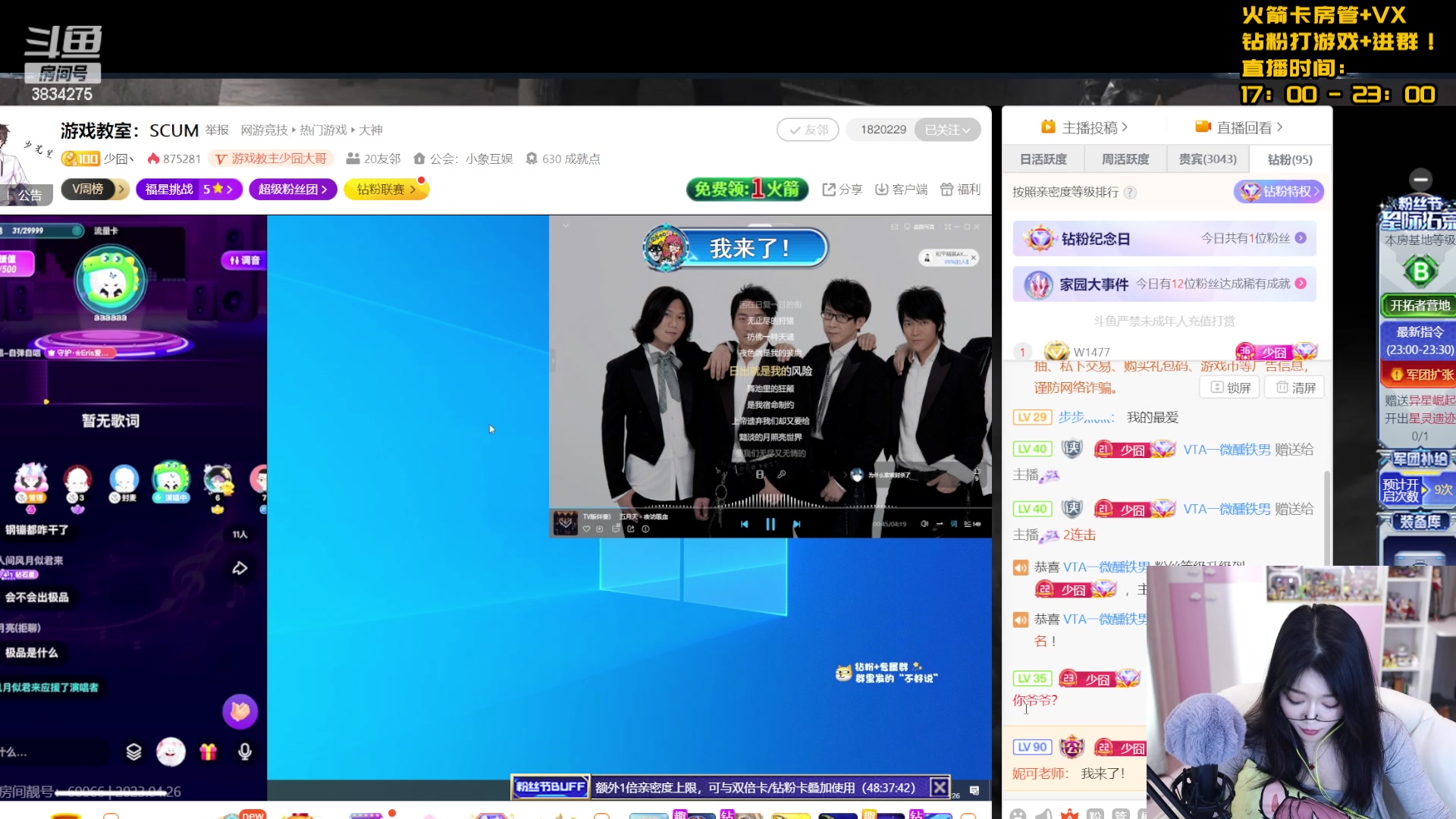Open song info exclamation icon
Image resolution: width=1456 pixels, height=819 pixels.
click(x=645, y=529)
